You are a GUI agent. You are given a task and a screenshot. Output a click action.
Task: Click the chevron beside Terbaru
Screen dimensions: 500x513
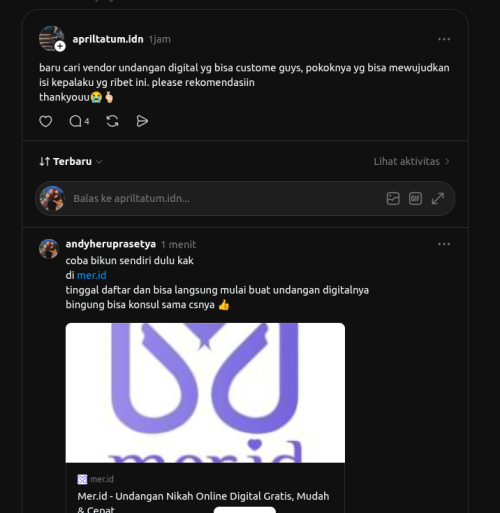click(99, 162)
